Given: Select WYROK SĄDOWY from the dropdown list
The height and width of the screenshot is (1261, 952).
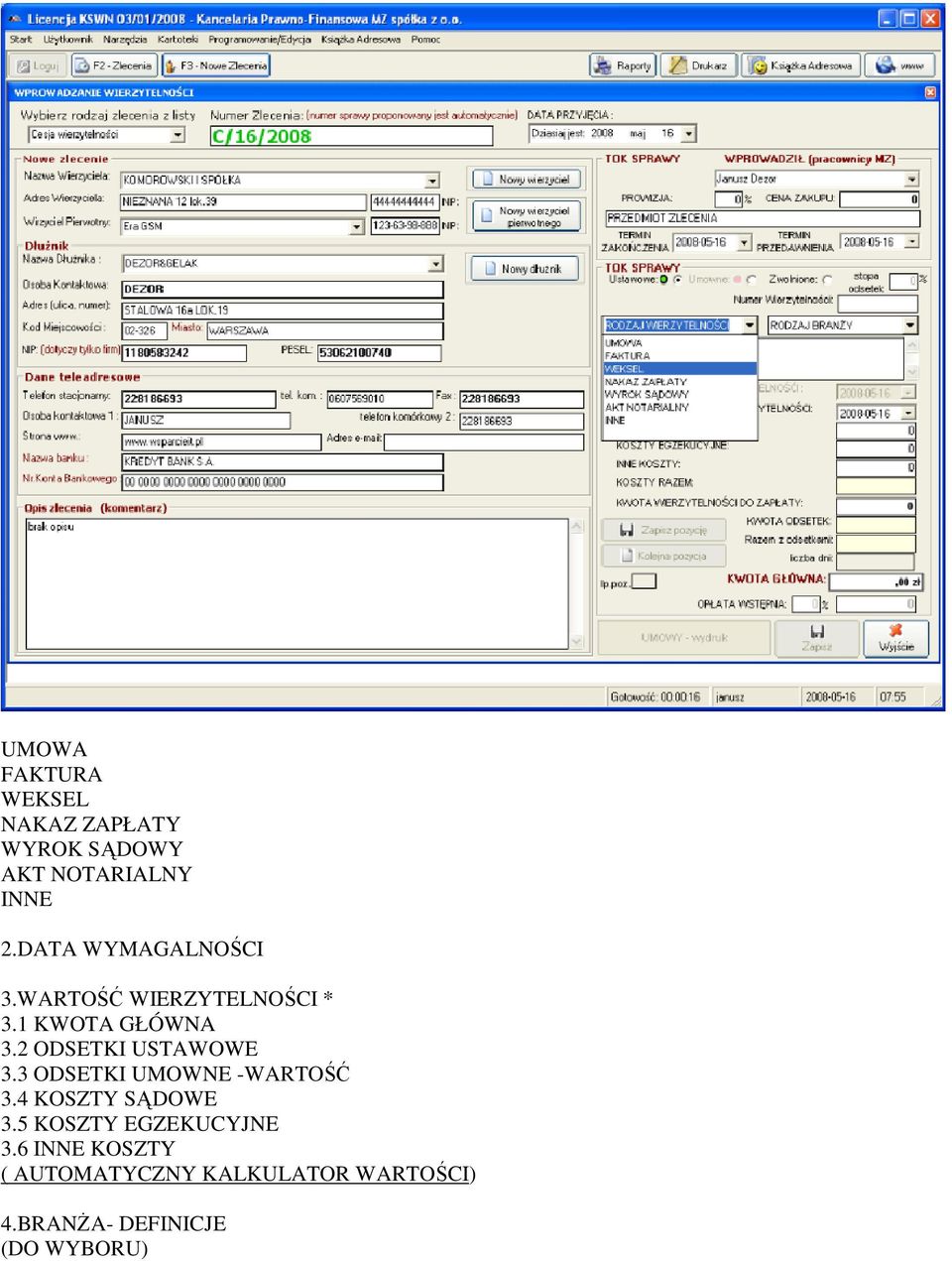Looking at the screenshot, I should [x=680, y=395].
